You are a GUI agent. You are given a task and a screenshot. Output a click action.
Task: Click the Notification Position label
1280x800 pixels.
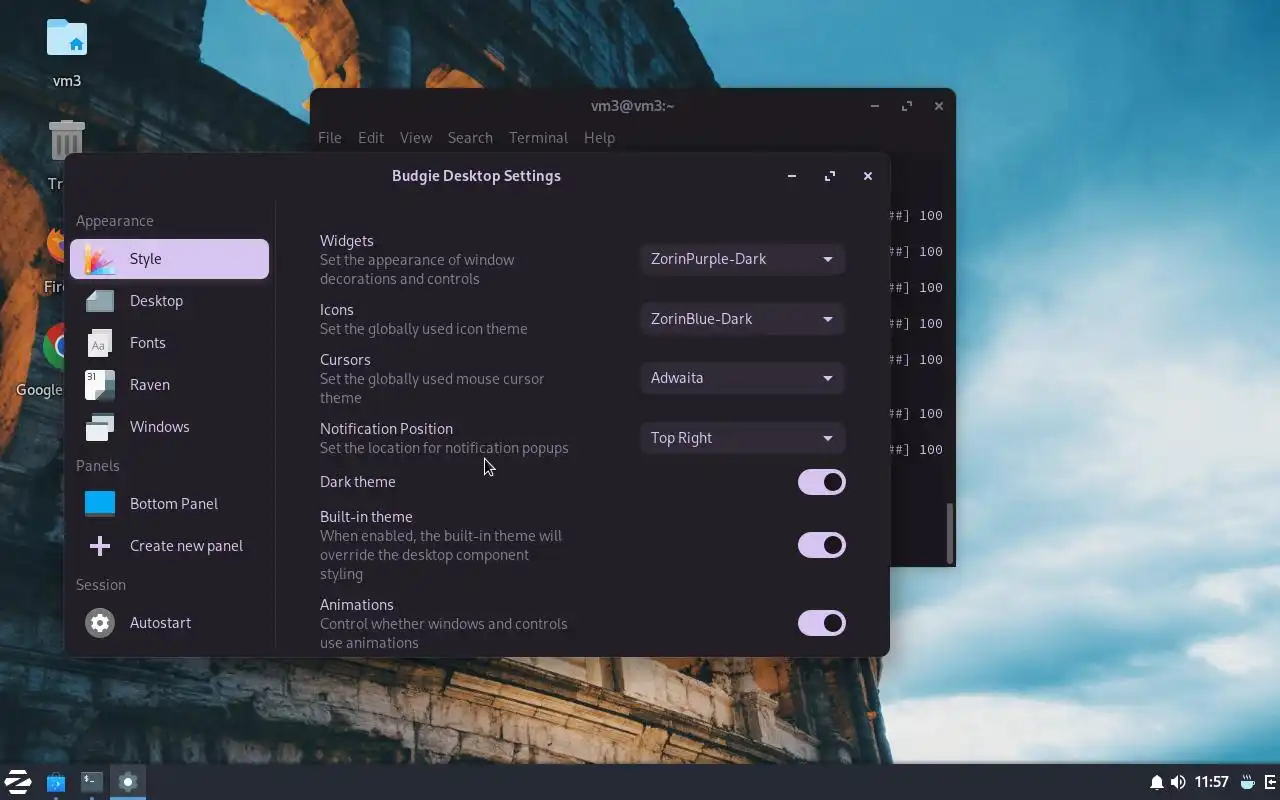(386, 429)
